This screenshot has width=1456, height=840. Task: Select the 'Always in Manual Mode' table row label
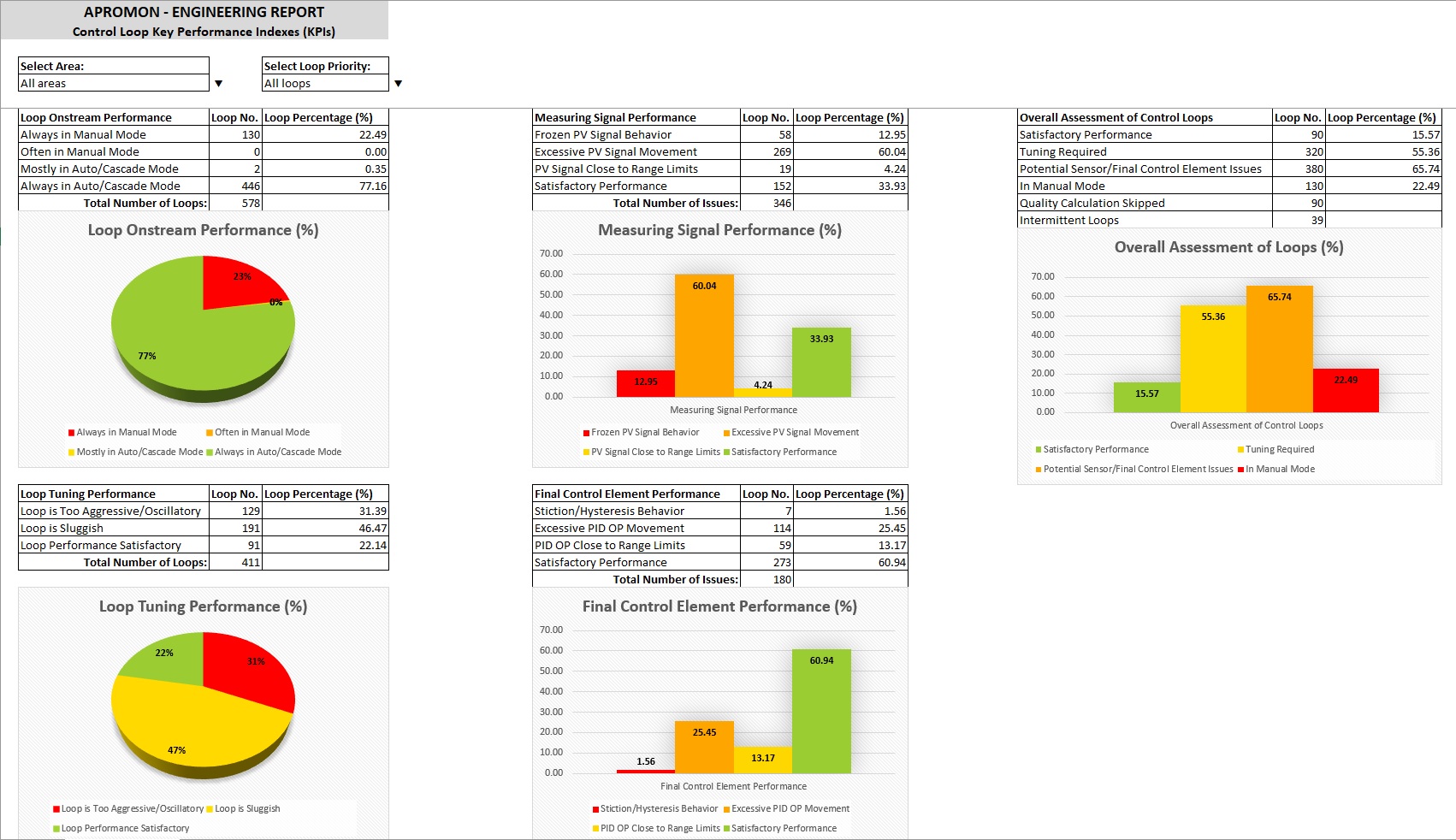click(x=114, y=134)
